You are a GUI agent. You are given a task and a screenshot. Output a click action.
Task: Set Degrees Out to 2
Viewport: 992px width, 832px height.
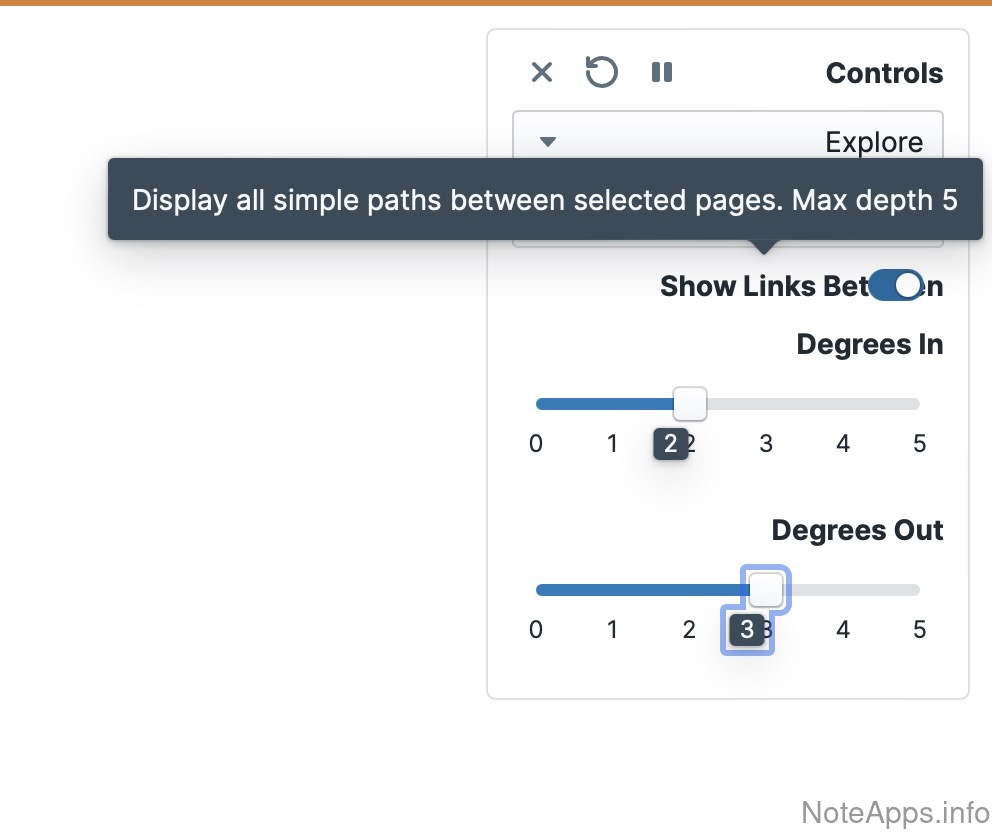tap(689, 590)
